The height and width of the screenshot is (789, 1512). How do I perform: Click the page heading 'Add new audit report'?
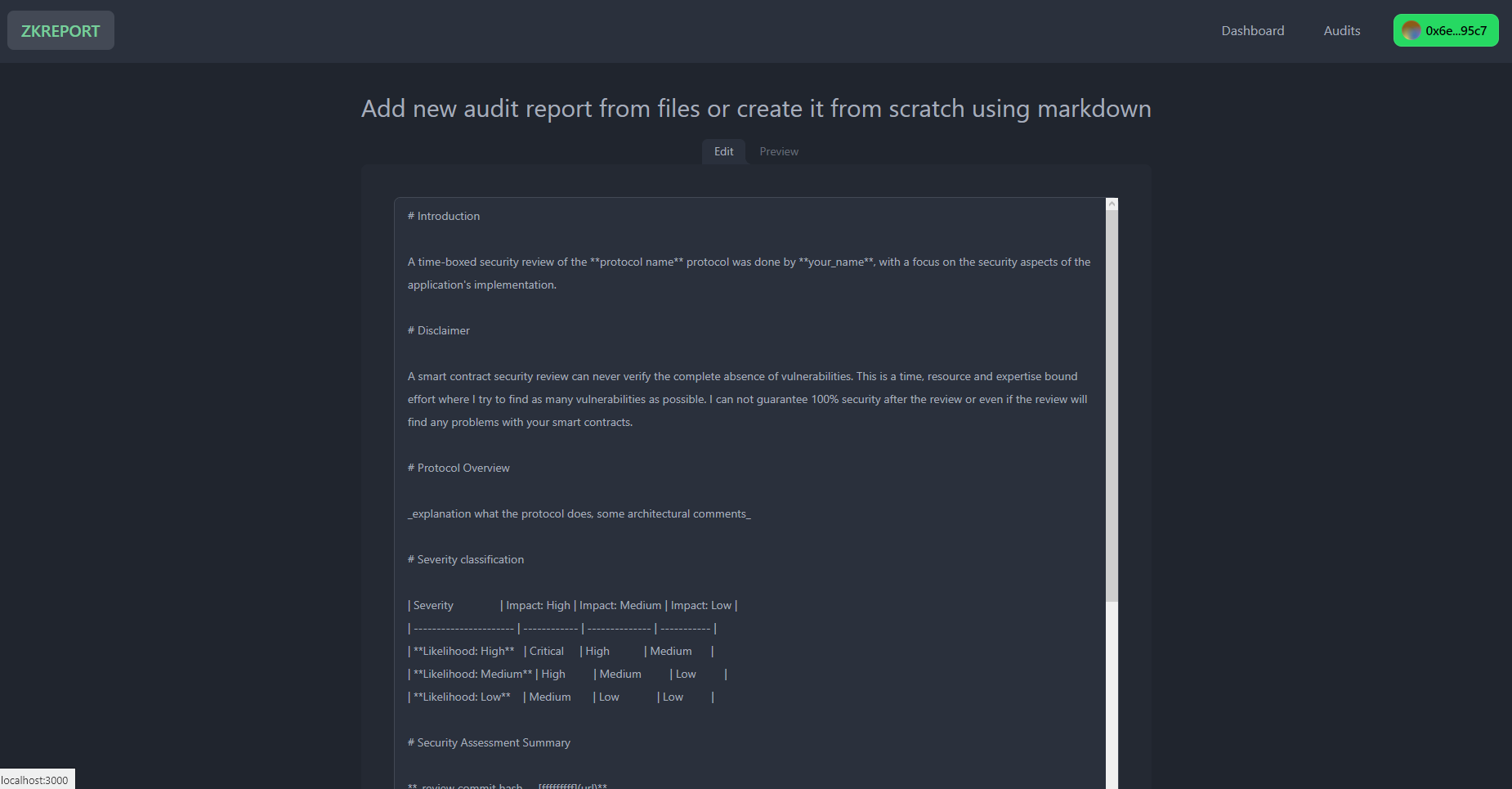tap(756, 109)
